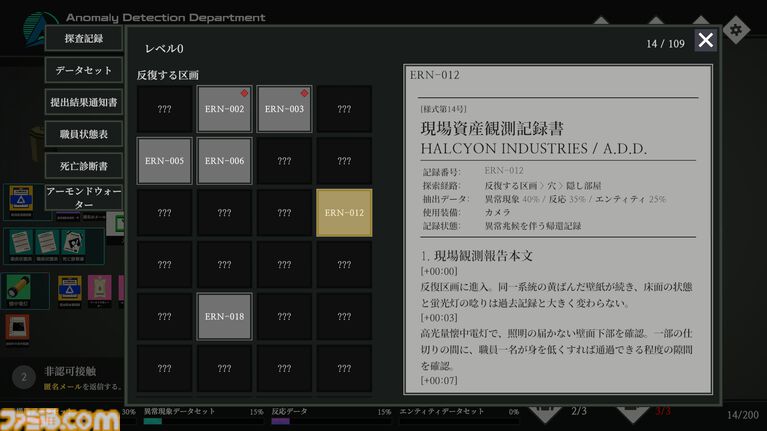The height and width of the screenshot is (431, 767).
Task: Click the ??? tile left of ERN-002
Action: (164, 109)
